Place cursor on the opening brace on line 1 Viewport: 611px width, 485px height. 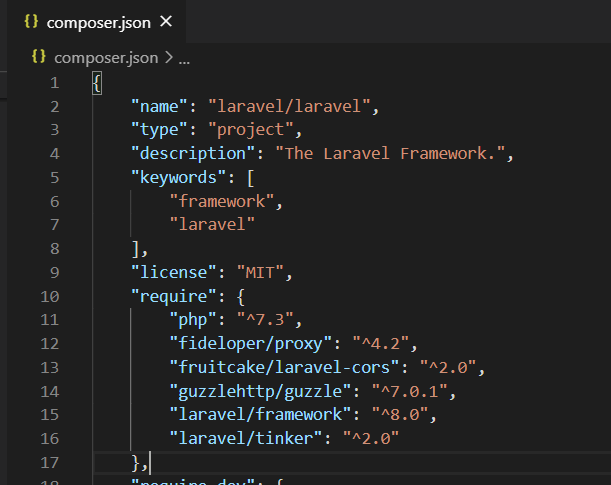click(x=97, y=83)
